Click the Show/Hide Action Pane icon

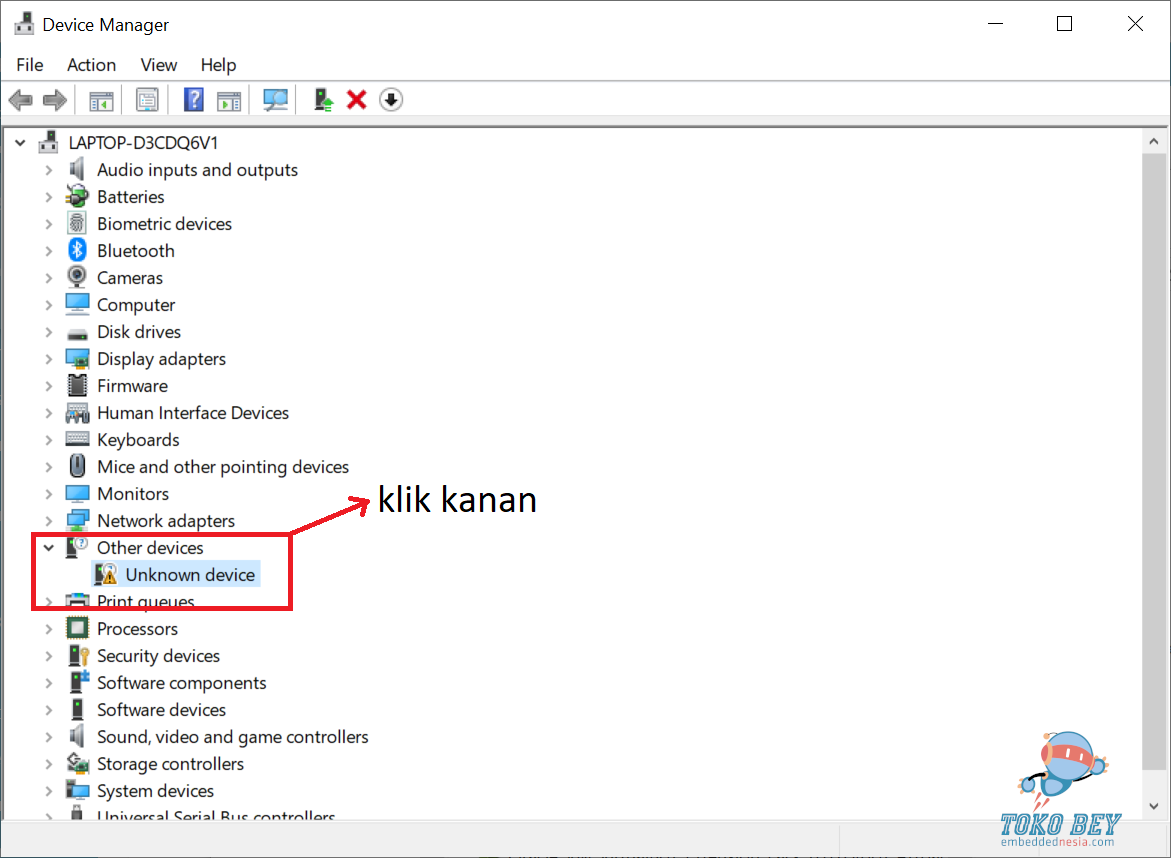click(x=230, y=100)
